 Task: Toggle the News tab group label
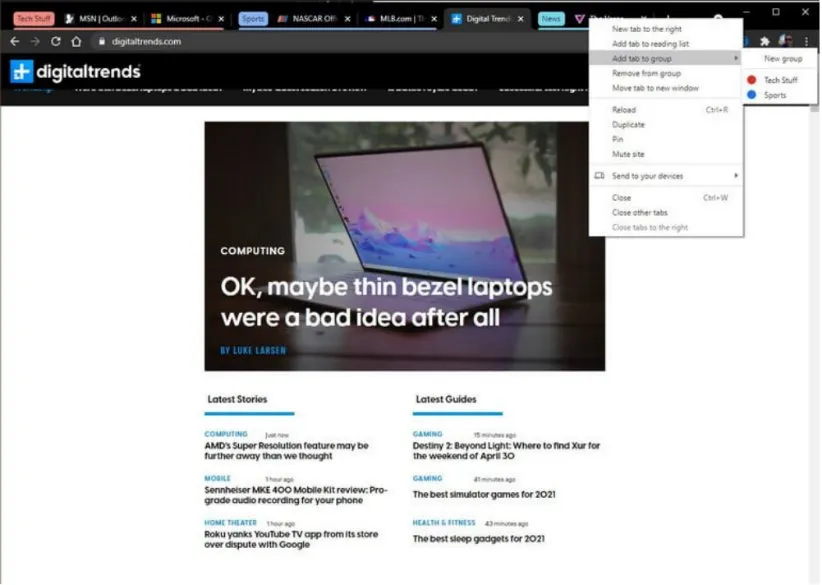pos(551,19)
